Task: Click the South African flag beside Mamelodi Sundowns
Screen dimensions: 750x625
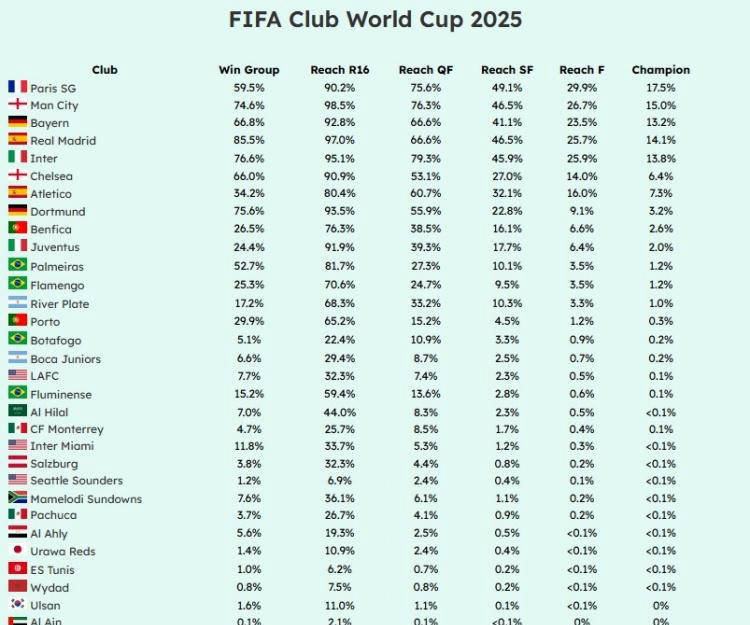Action: (x=17, y=497)
